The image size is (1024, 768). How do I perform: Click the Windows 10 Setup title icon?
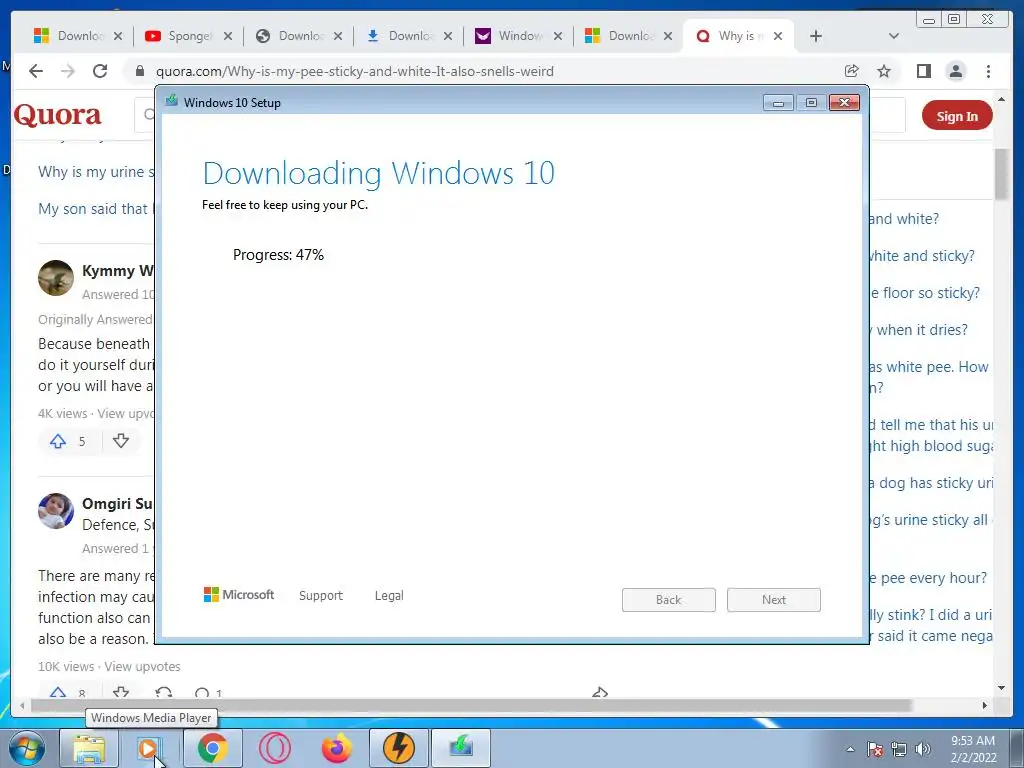pos(172,101)
